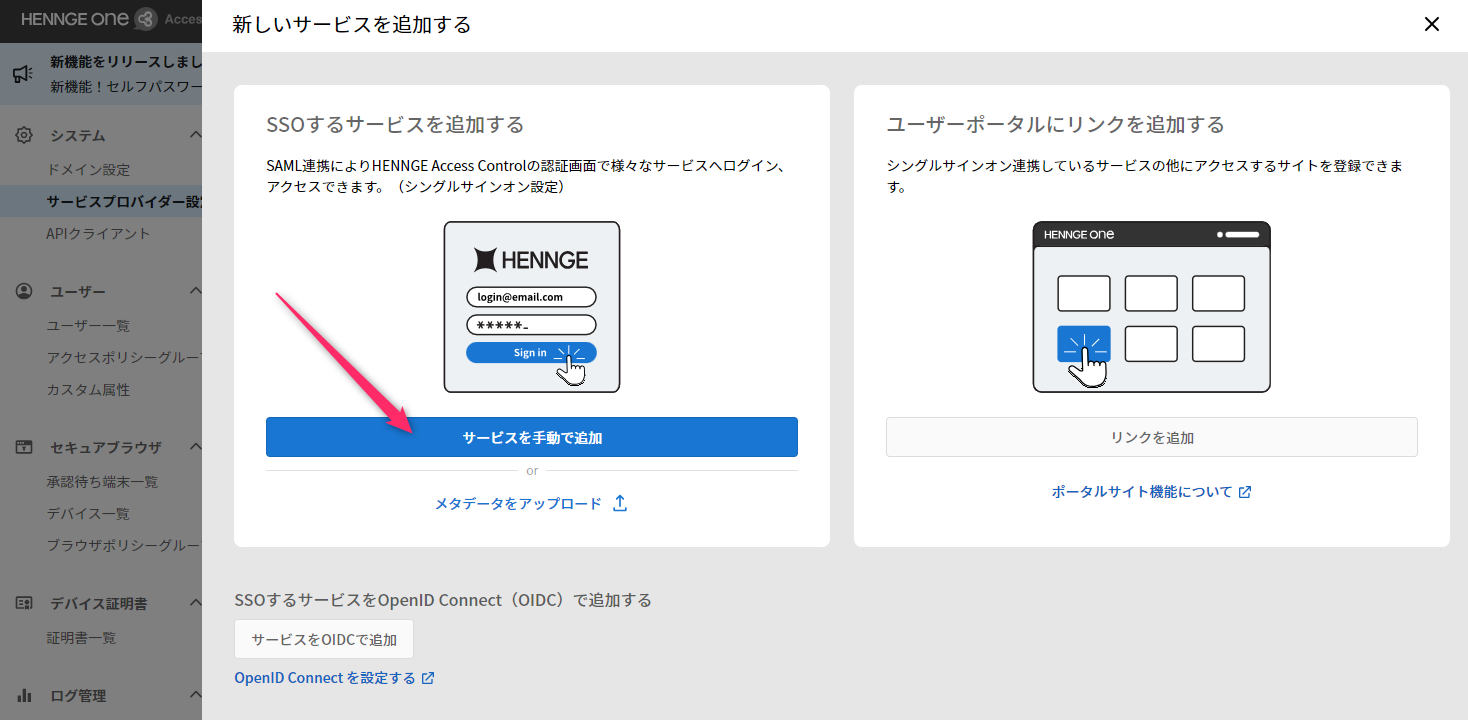Click the megaphone announcement icon
1468x720 pixels.
click(23, 74)
